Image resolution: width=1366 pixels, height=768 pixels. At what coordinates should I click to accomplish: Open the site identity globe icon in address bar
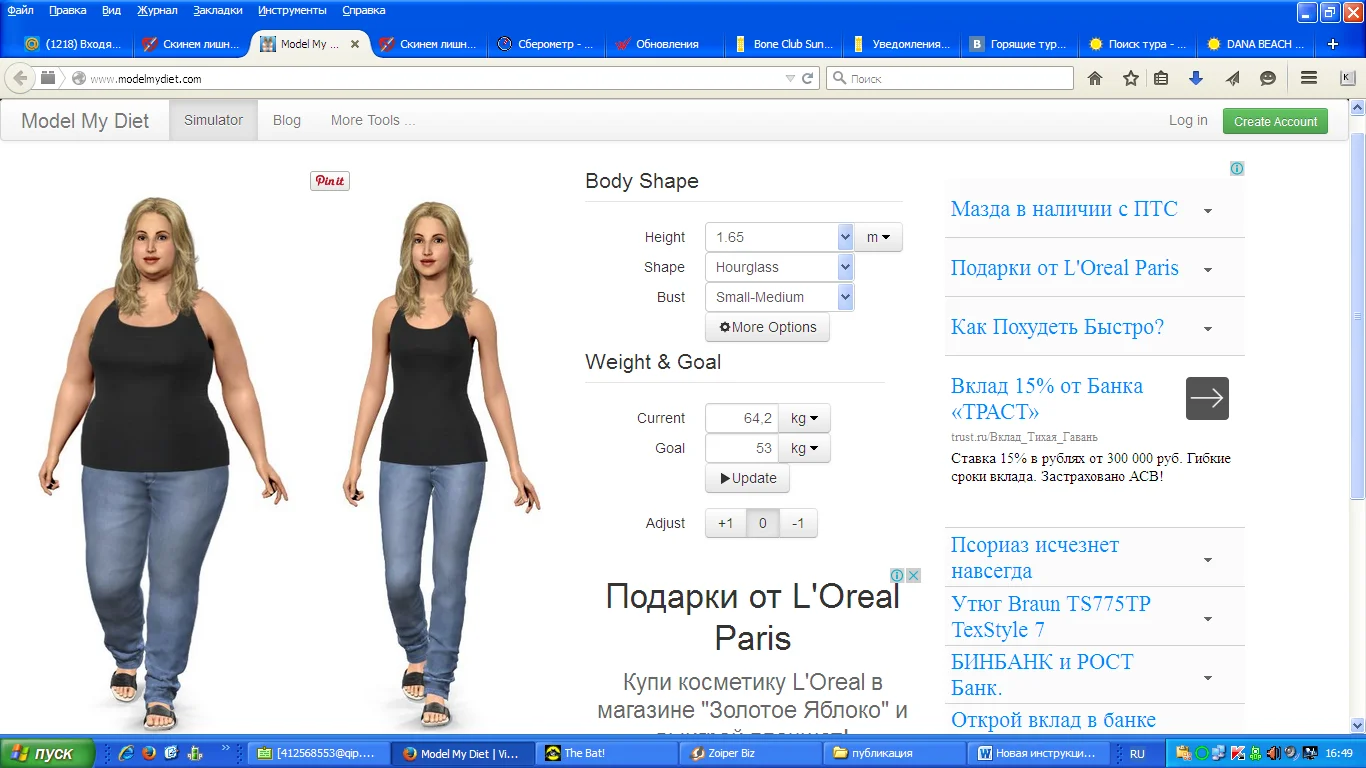pos(79,78)
